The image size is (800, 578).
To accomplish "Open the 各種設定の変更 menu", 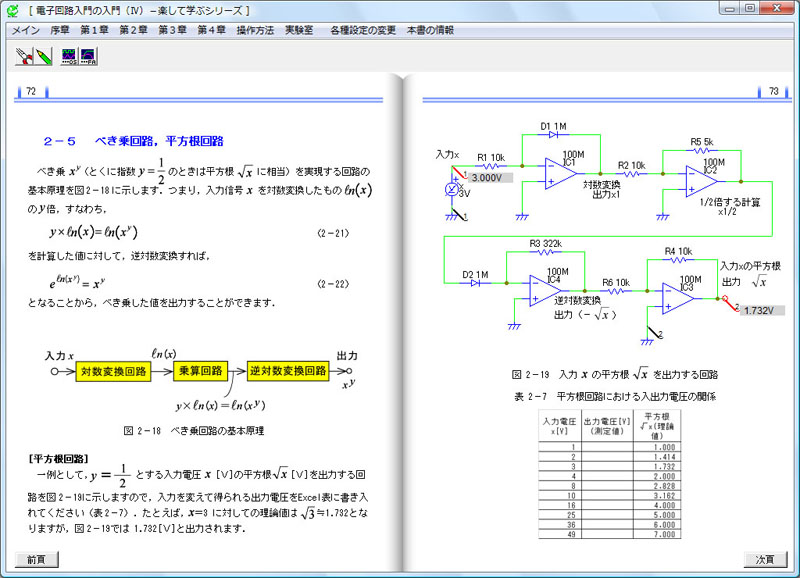I will pos(363,30).
